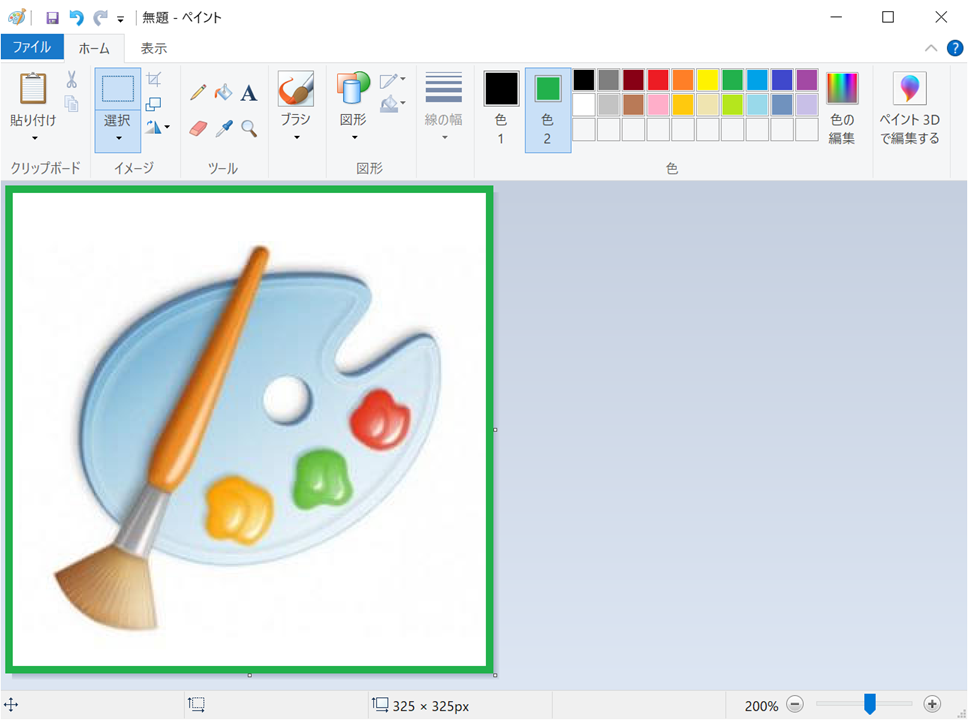Select the 色 1 (Color 1) button

pyautogui.click(x=501, y=109)
